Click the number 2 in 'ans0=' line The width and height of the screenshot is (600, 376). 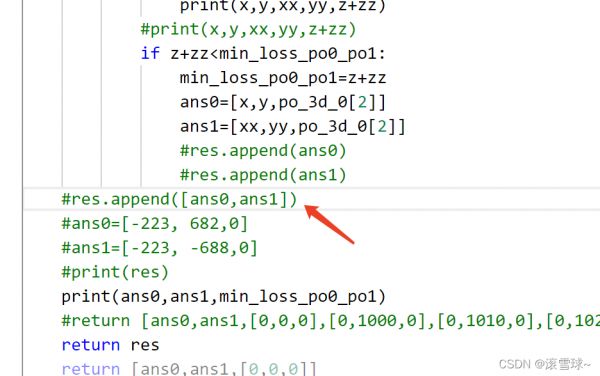pyautogui.click(x=362, y=103)
